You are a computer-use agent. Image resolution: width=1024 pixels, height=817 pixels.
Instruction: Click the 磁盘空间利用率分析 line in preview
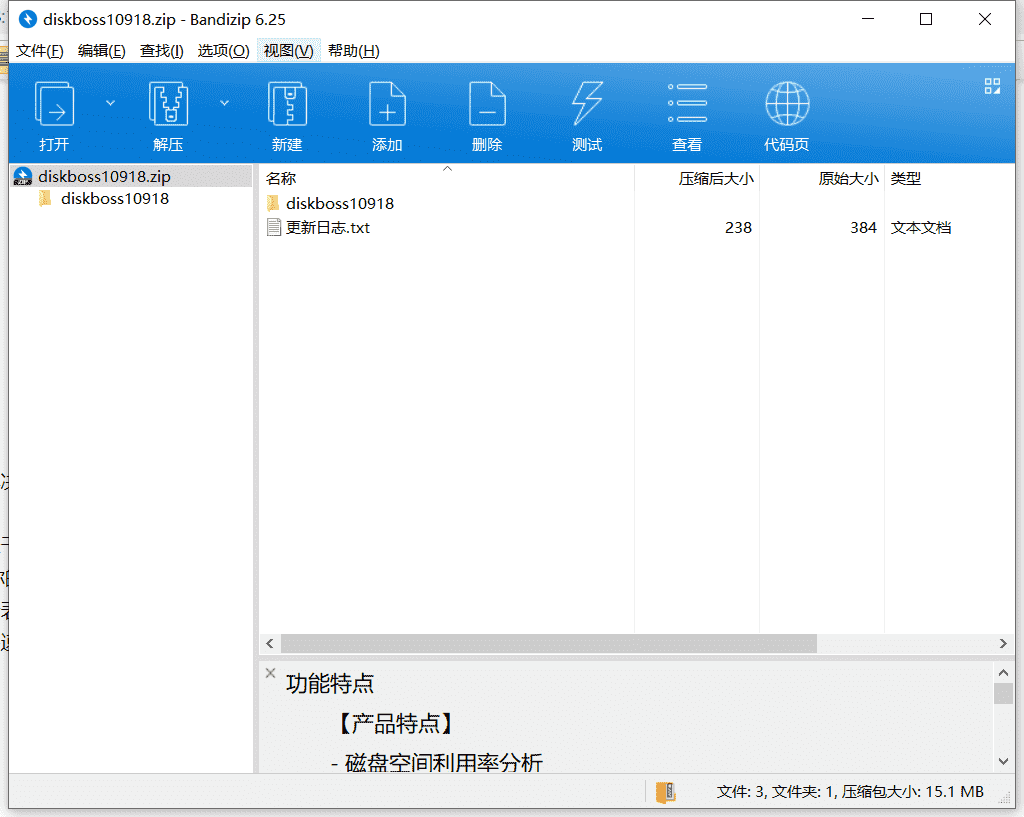pyautogui.click(x=437, y=762)
